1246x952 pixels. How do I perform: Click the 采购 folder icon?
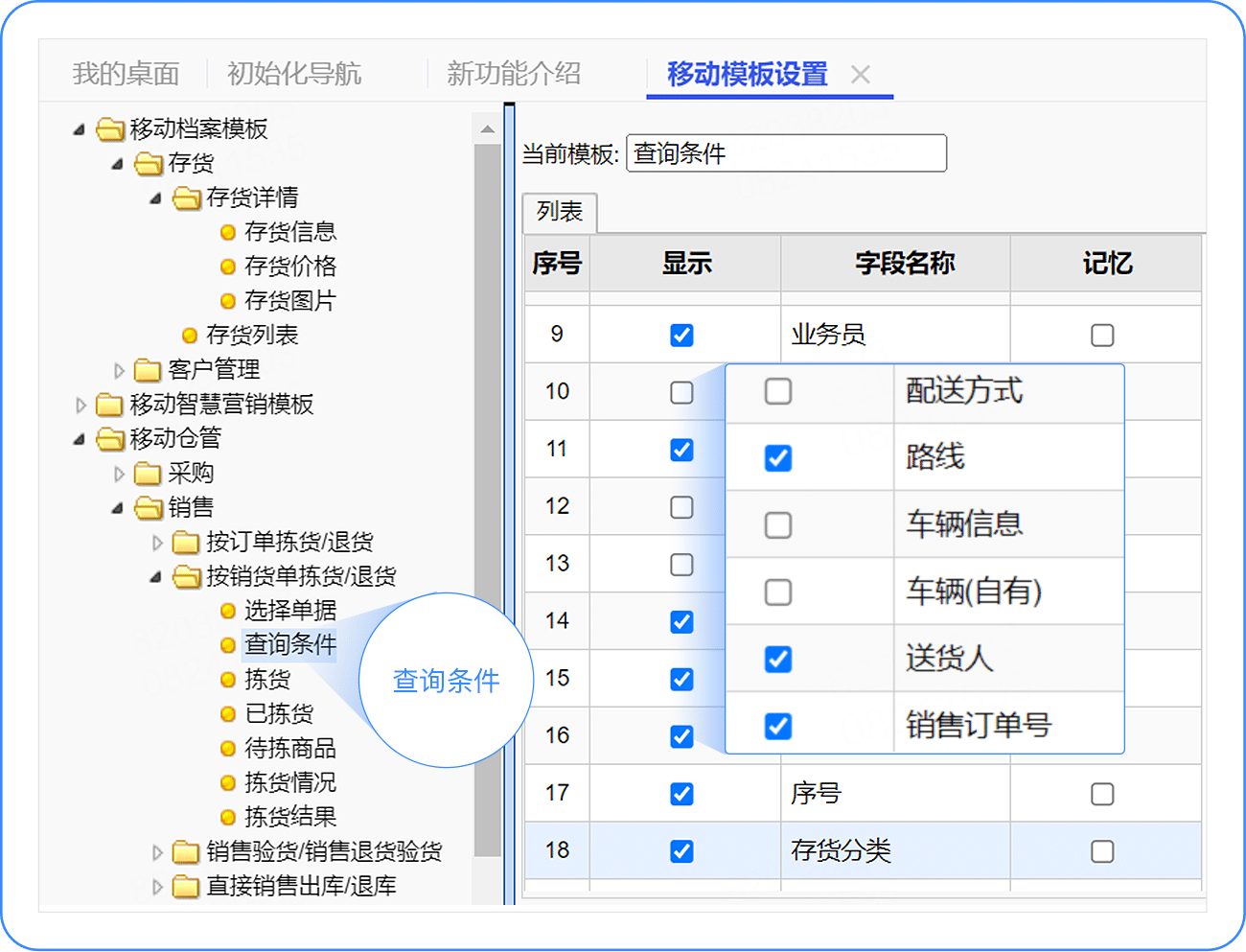(148, 474)
